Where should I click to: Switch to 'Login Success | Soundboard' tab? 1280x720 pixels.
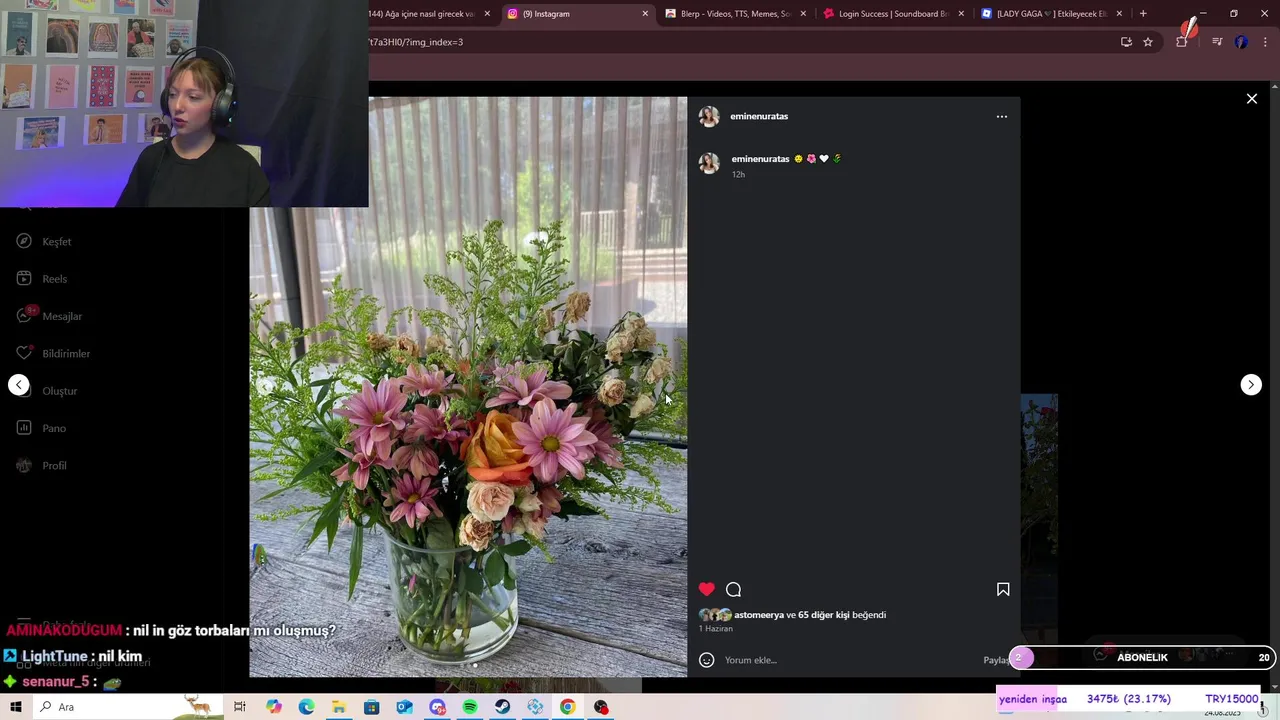pos(893,14)
